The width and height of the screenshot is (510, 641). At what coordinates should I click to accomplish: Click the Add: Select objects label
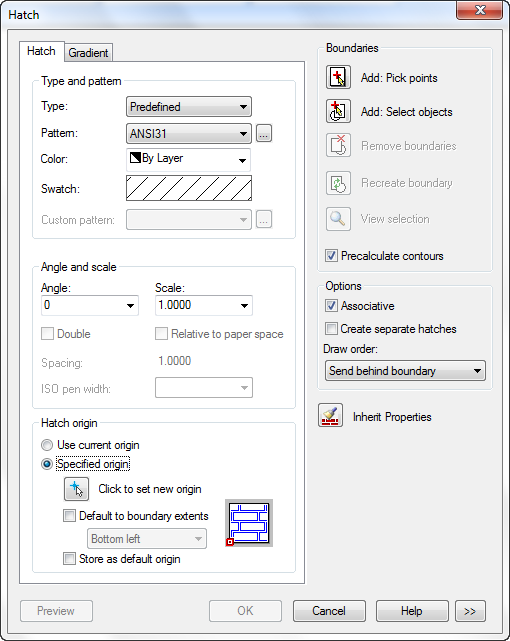pos(407,112)
